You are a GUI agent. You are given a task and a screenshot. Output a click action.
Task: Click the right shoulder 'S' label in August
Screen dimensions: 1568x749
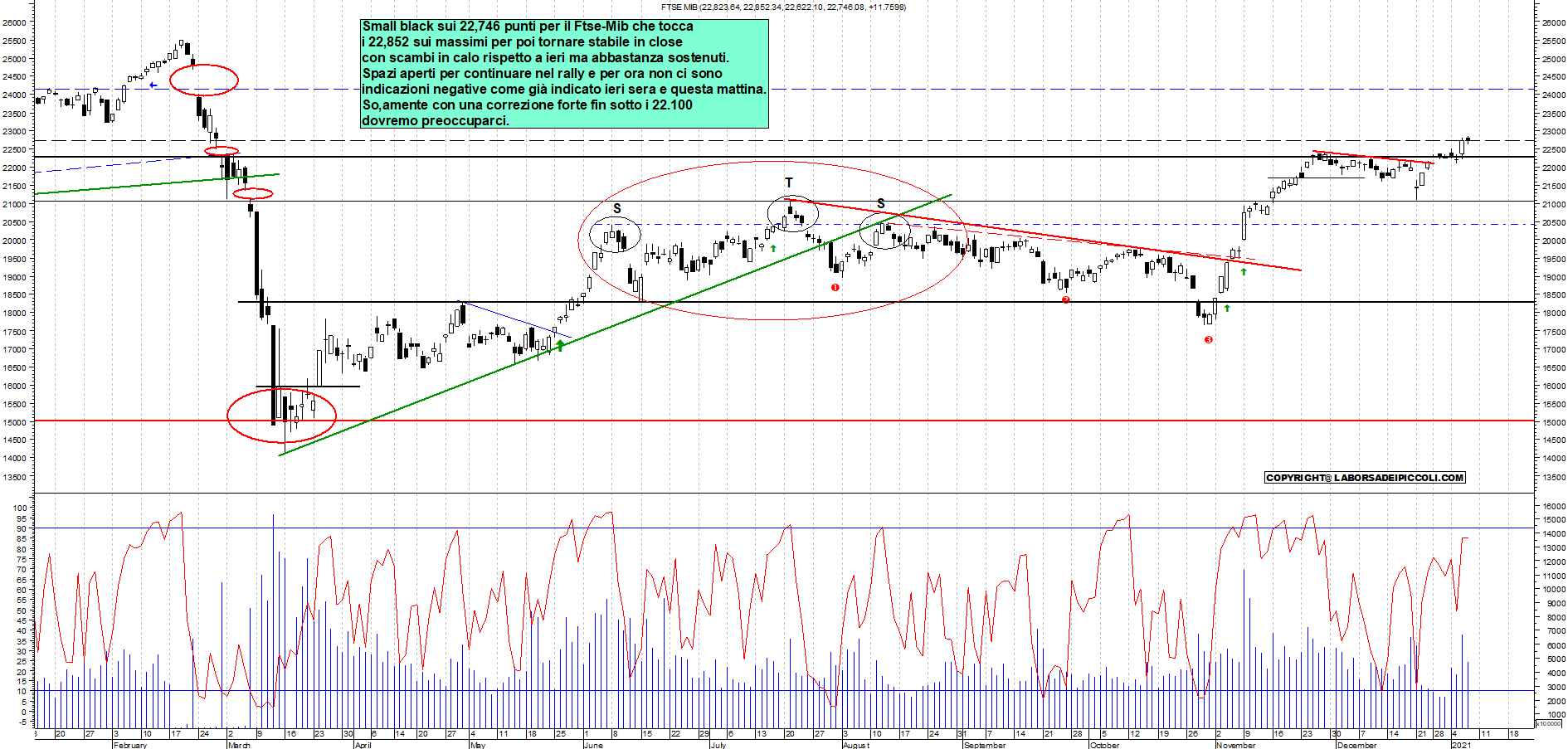pos(881,204)
